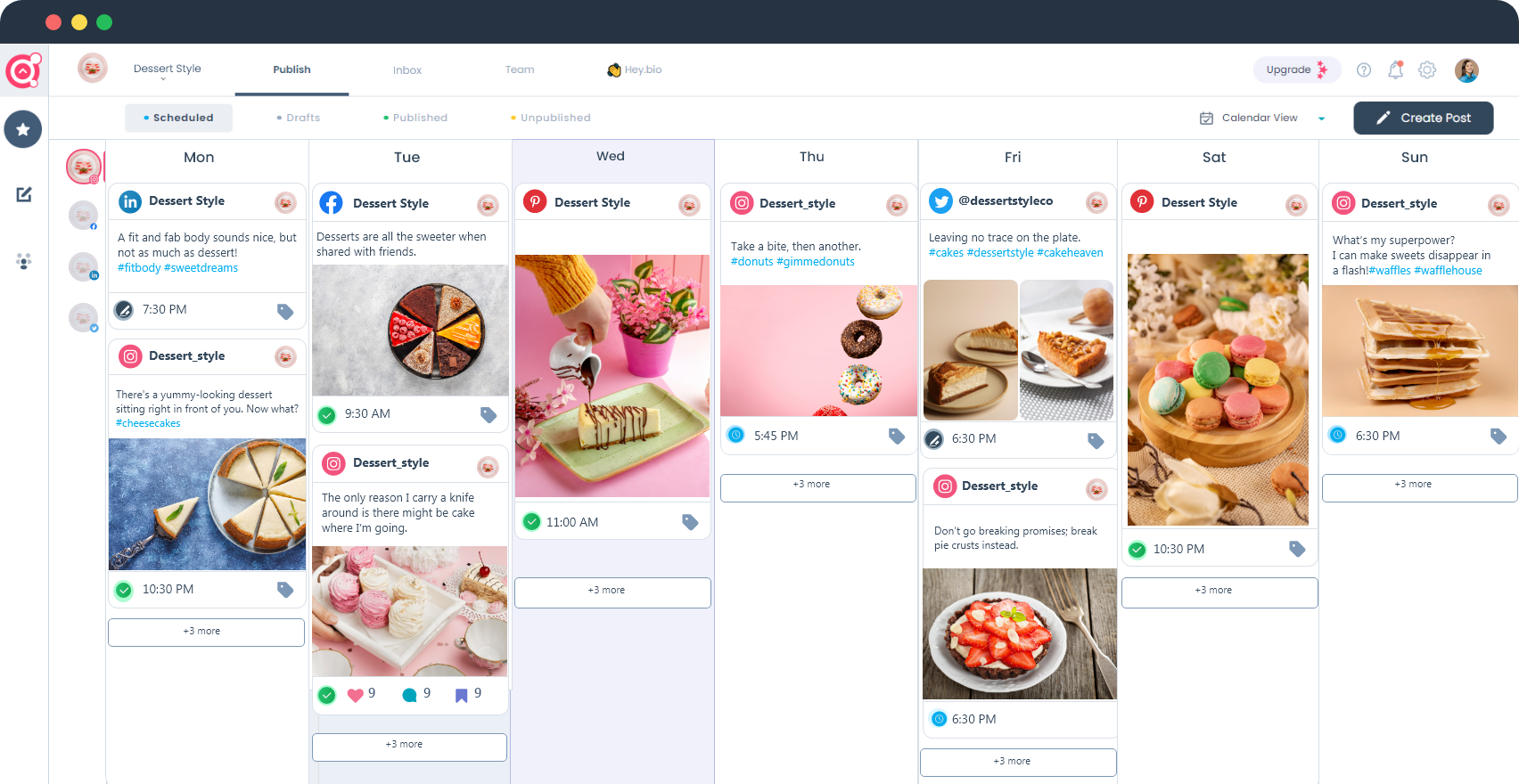Select the Twitter account avatar in sidebar
This screenshot has height=784, width=1519.
(83, 317)
